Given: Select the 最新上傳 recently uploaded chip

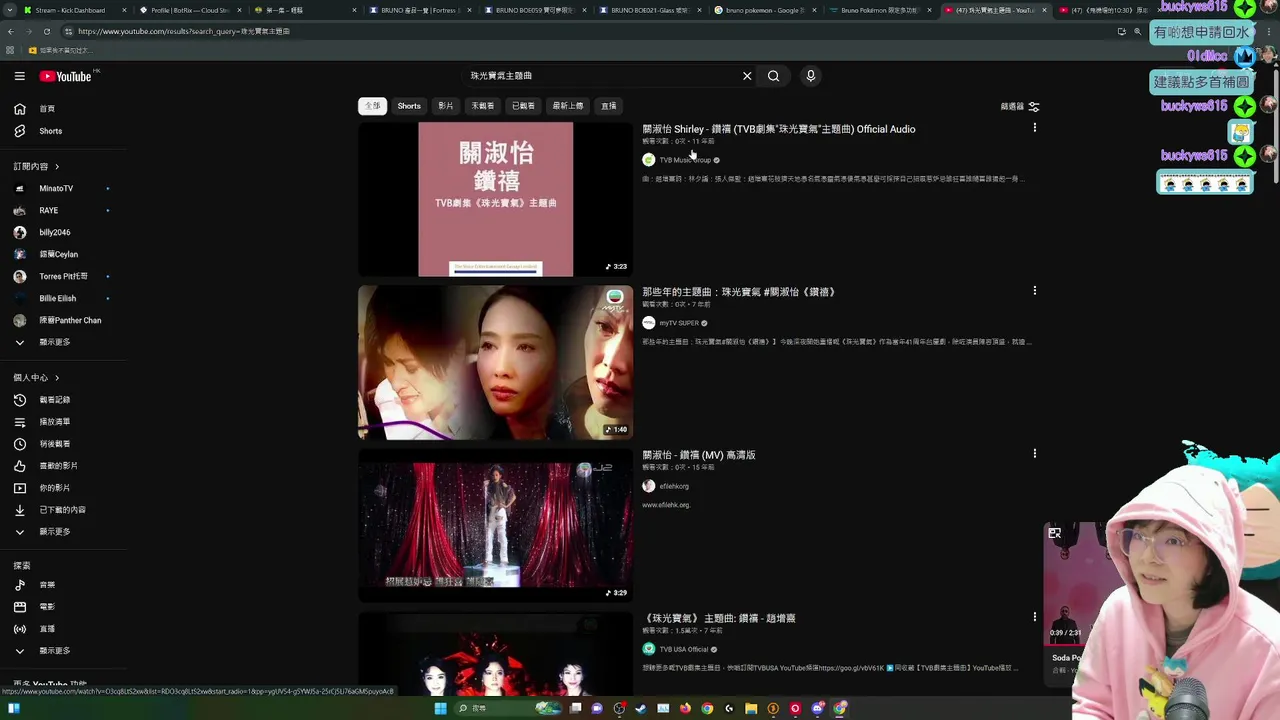Looking at the screenshot, I should pos(568,106).
